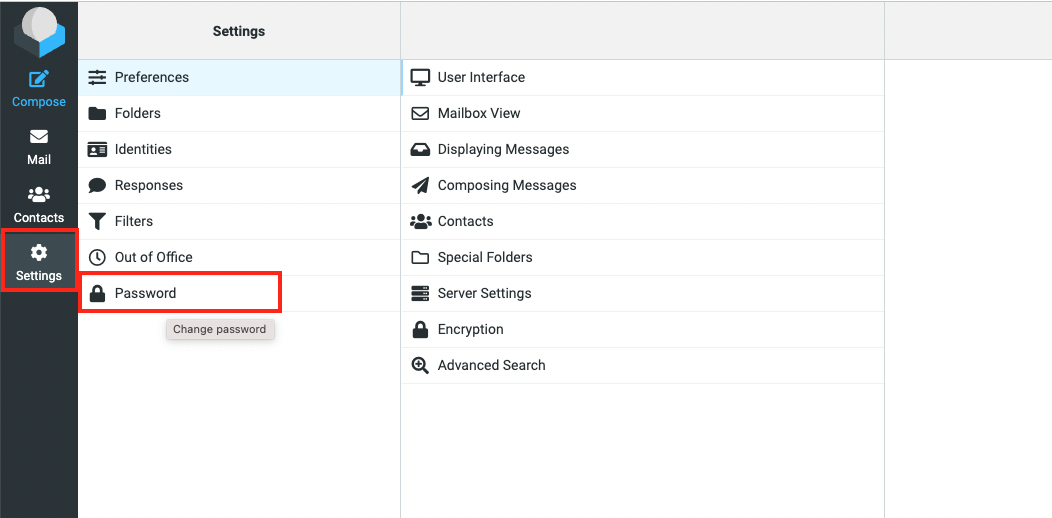Go to Contacts in the left sidebar
This screenshot has width=1052, height=518.
(39, 204)
